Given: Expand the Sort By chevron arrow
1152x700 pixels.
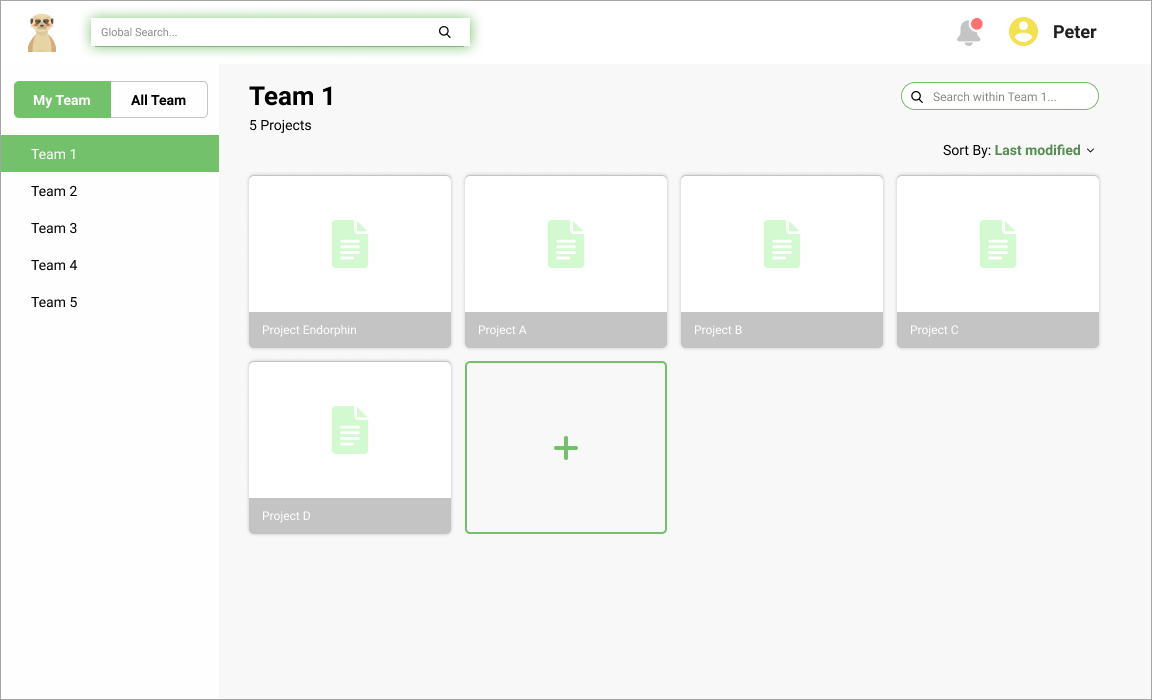Looking at the screenshot, I should coord(1090,151).
